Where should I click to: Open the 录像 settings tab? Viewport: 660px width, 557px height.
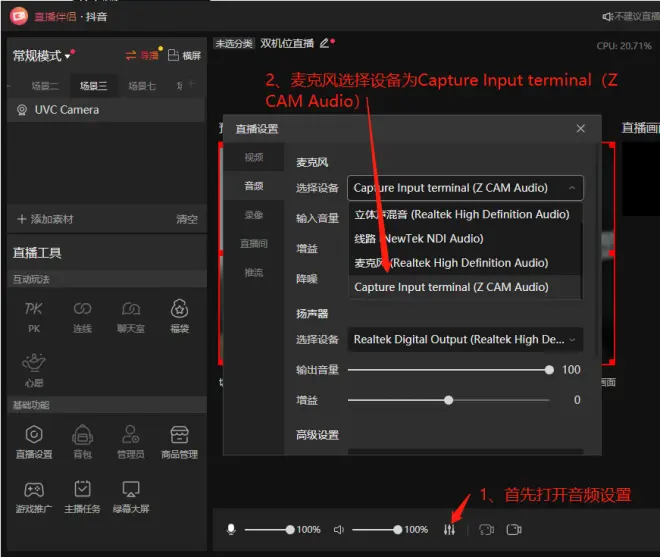point(254,215)
